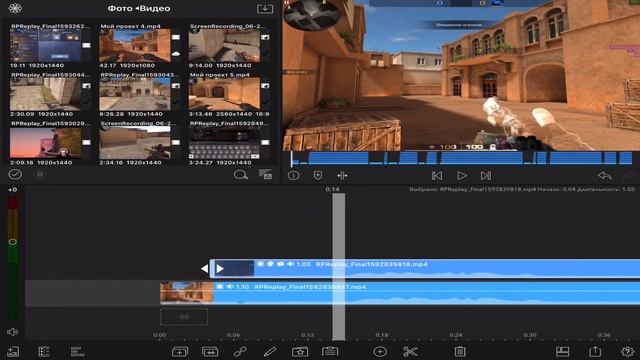Choose the overwrite clip icon
The height and width of the screenshot is (360, 640).
210,351
